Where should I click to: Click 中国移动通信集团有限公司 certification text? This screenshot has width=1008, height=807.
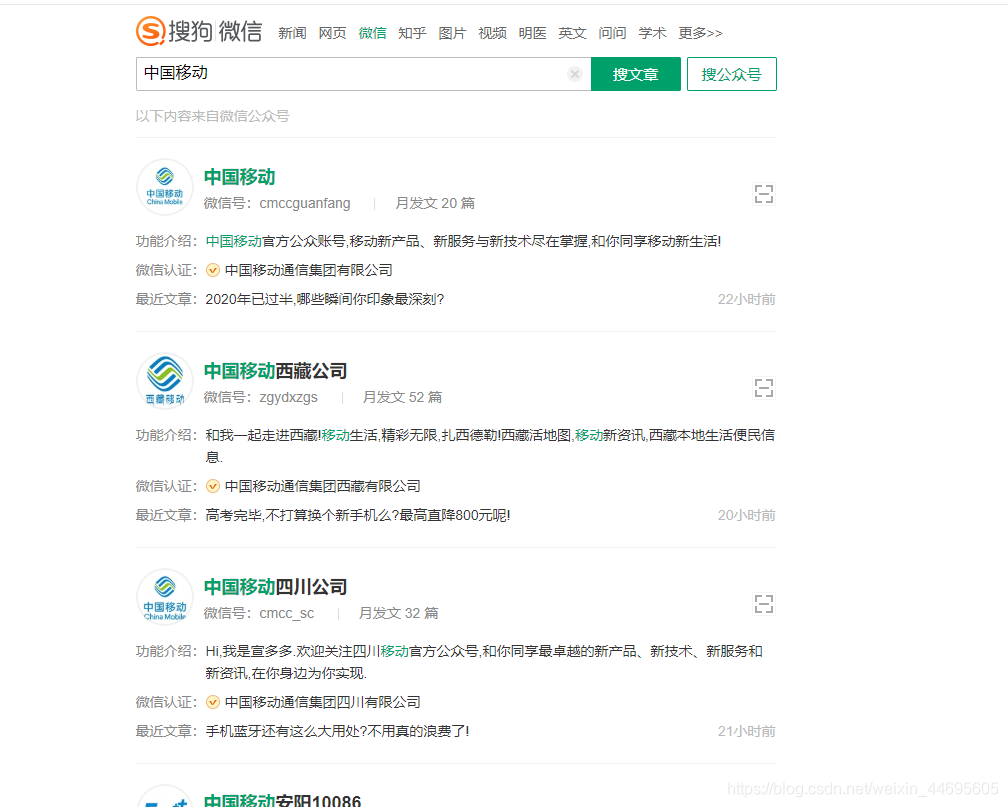[309, 270]
